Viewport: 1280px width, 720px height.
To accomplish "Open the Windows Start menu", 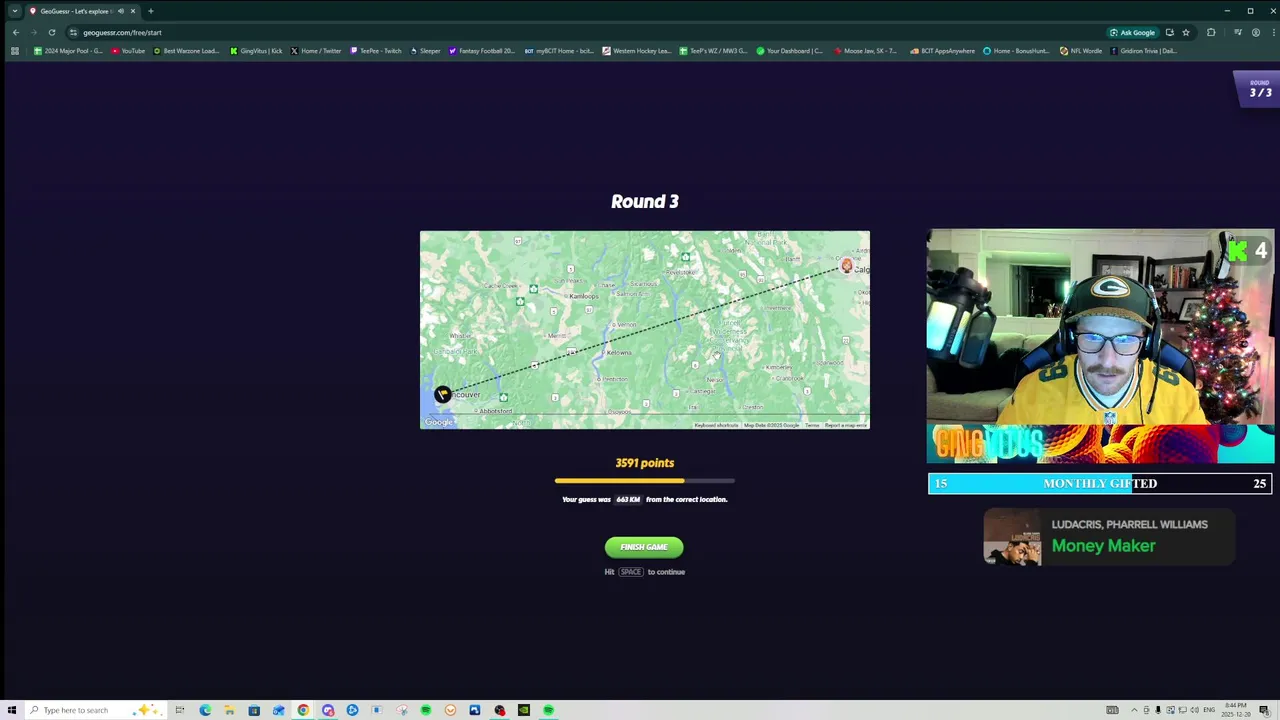I will tap(11, 710).
